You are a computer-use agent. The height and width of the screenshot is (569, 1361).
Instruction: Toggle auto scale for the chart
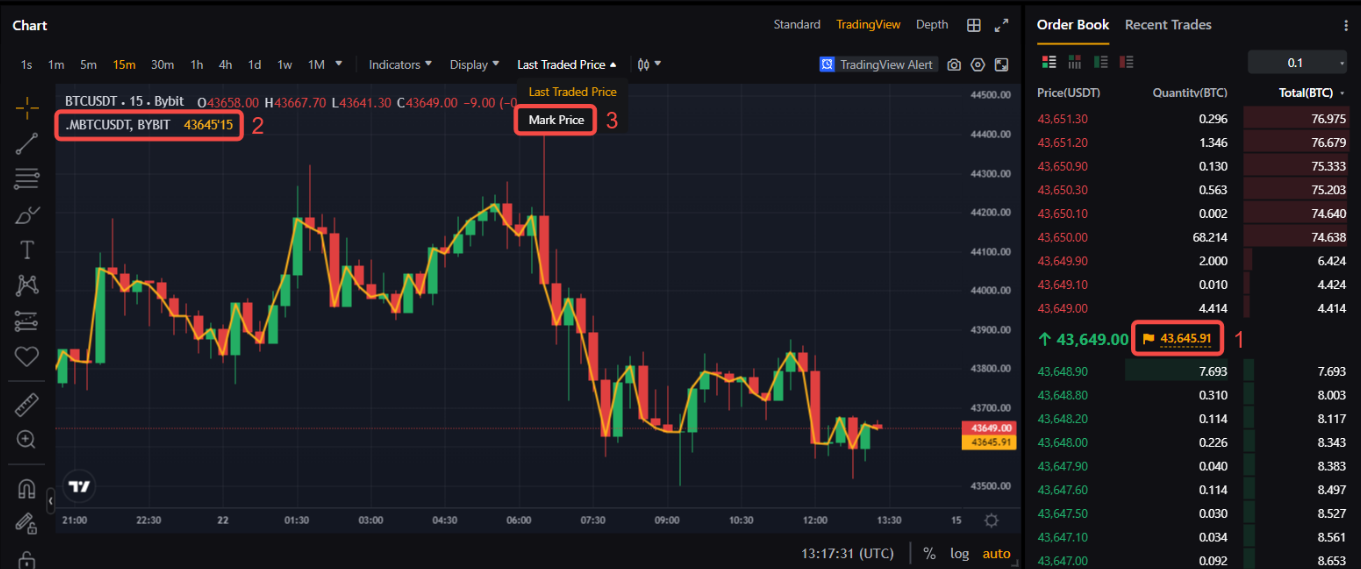[996, 553]
